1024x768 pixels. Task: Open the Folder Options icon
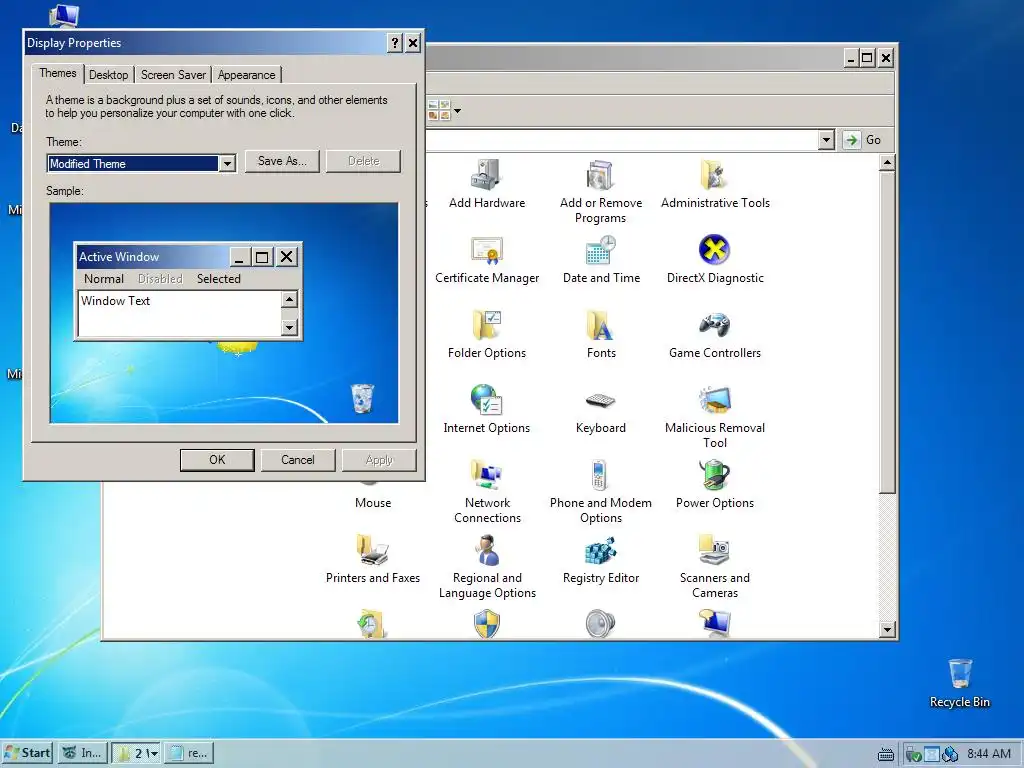click(487, 325)
